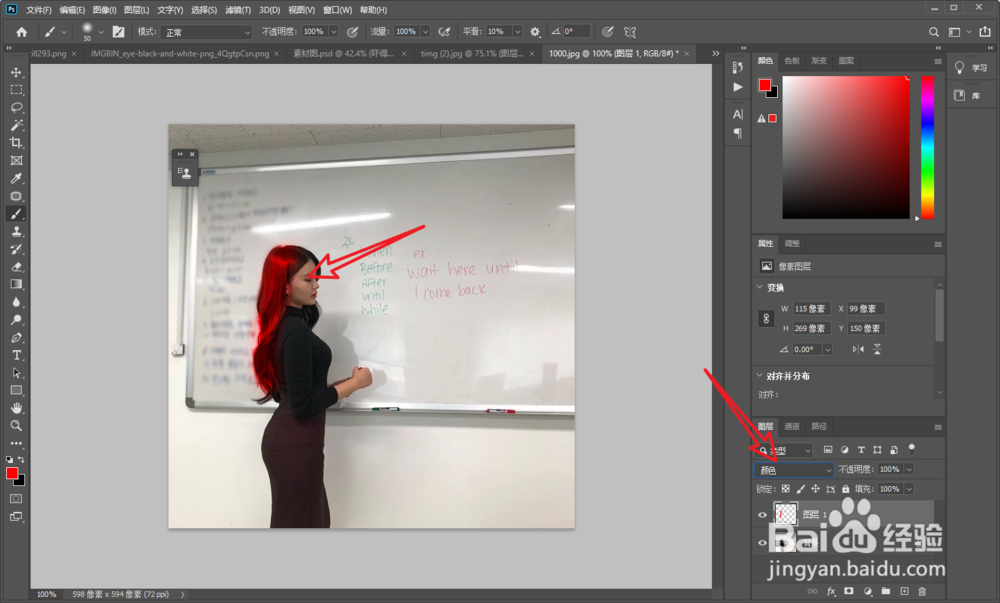
Task: Select the Clone Stamp tool
Action: pyautogui.click(x=17, y=231)
